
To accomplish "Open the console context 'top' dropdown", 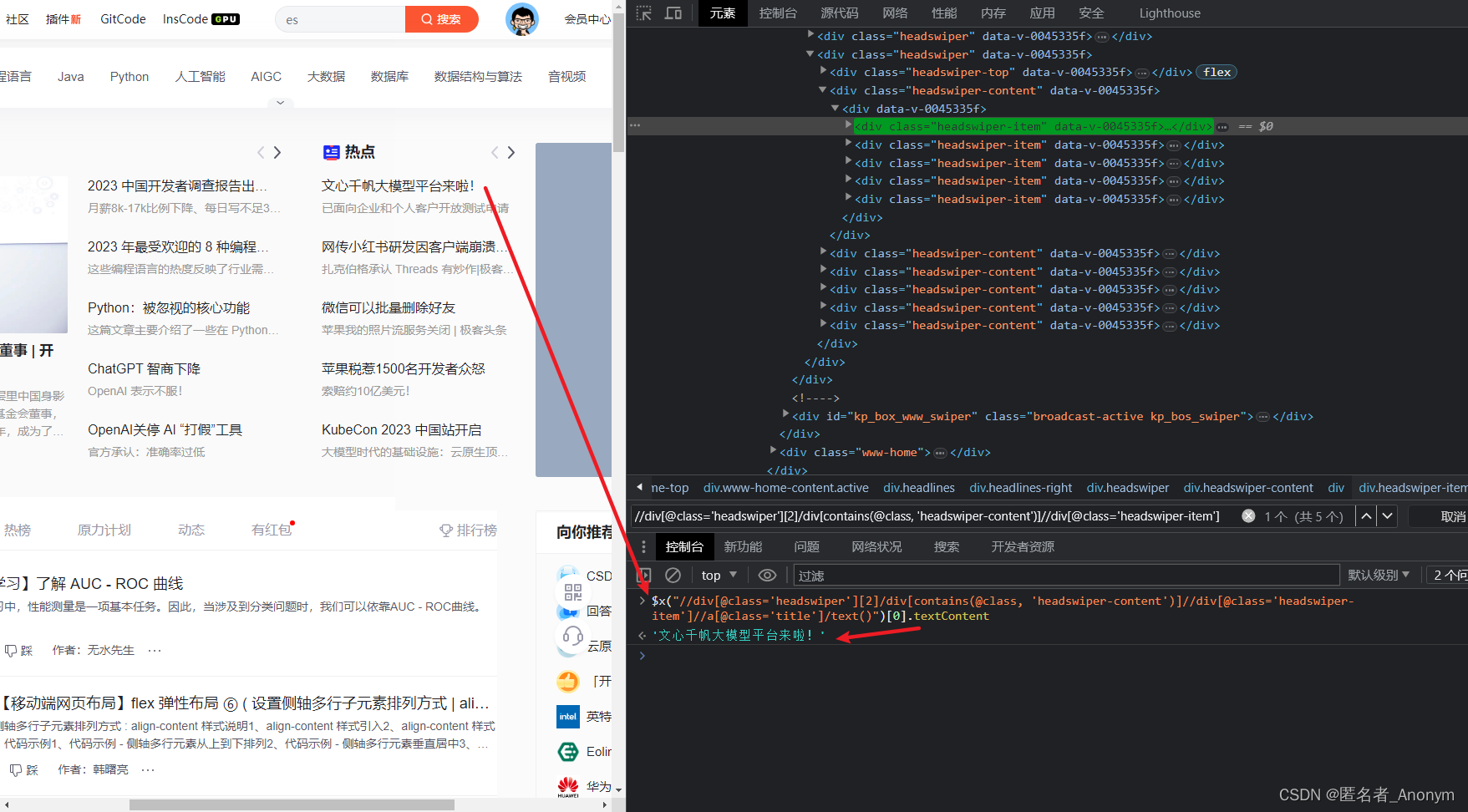I will point(719,576).
